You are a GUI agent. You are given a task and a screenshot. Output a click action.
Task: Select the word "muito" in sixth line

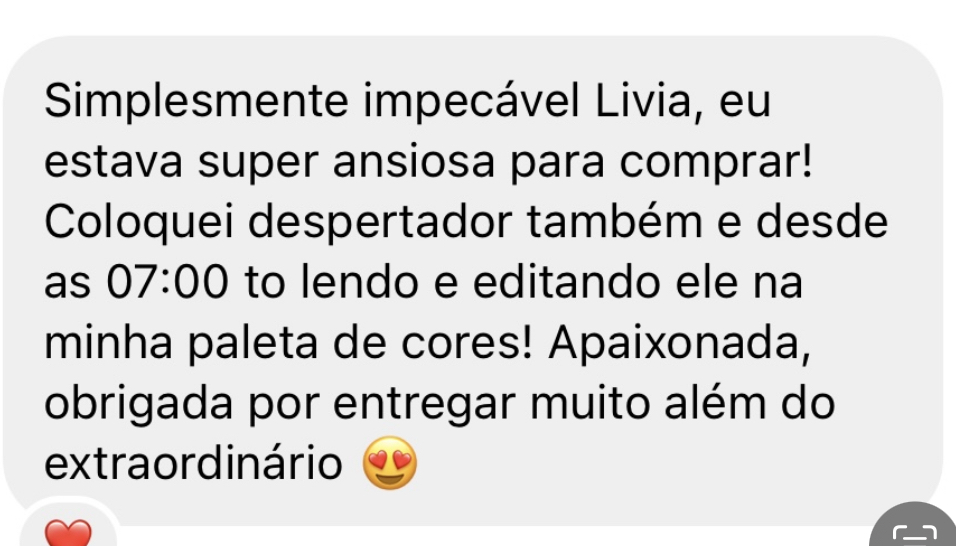coord(590,403)
